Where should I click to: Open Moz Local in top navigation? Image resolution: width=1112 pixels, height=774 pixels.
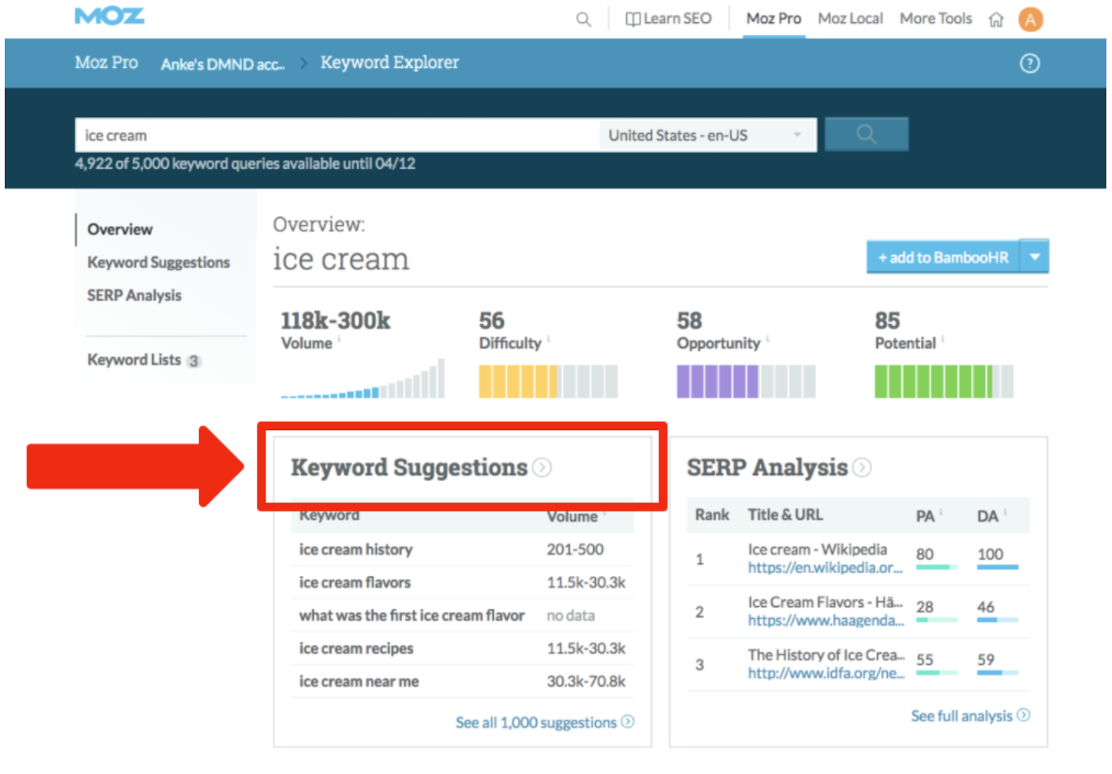coord(850,19)
